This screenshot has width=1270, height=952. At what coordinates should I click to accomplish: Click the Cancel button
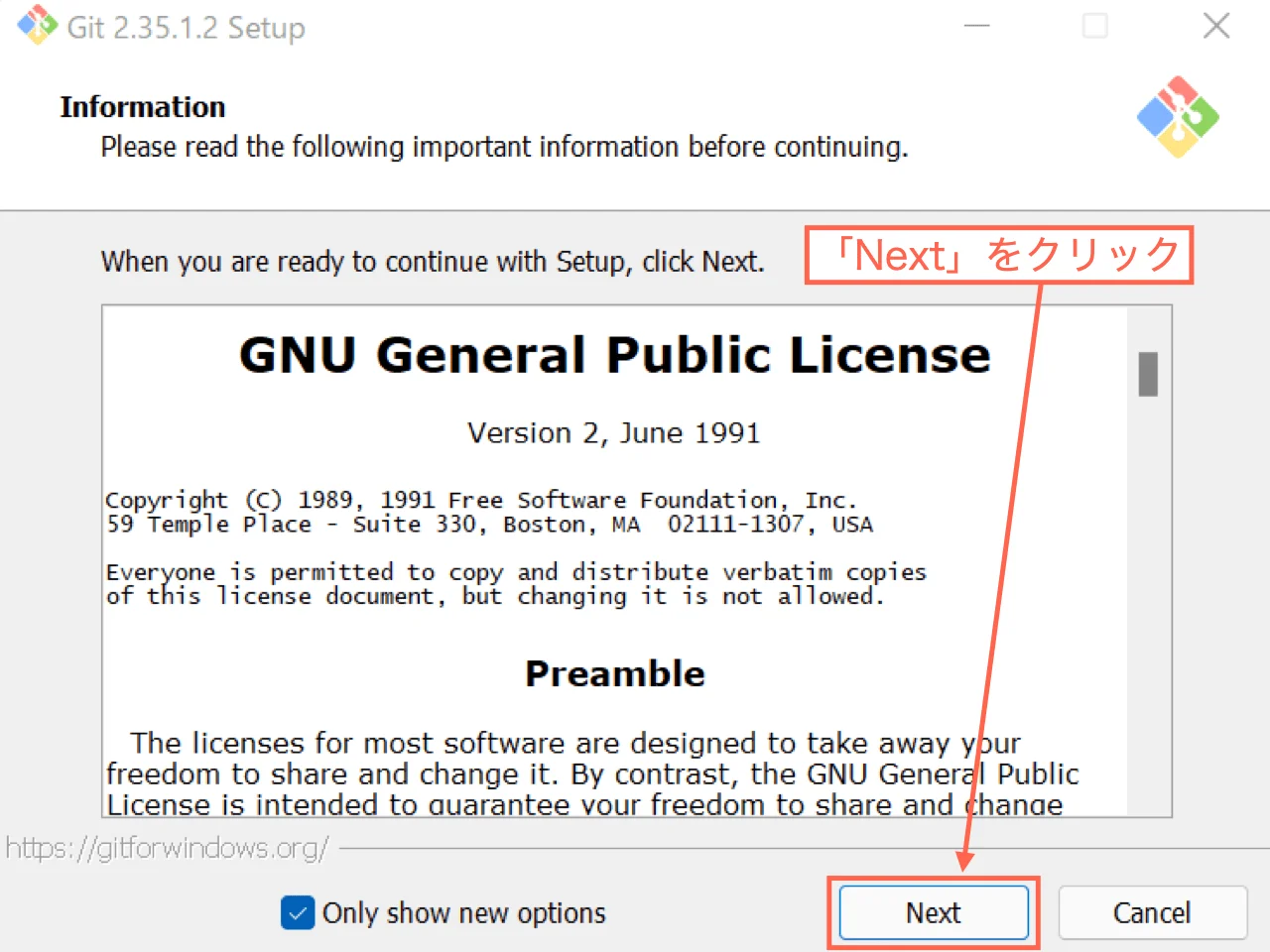coord(1153,912)
